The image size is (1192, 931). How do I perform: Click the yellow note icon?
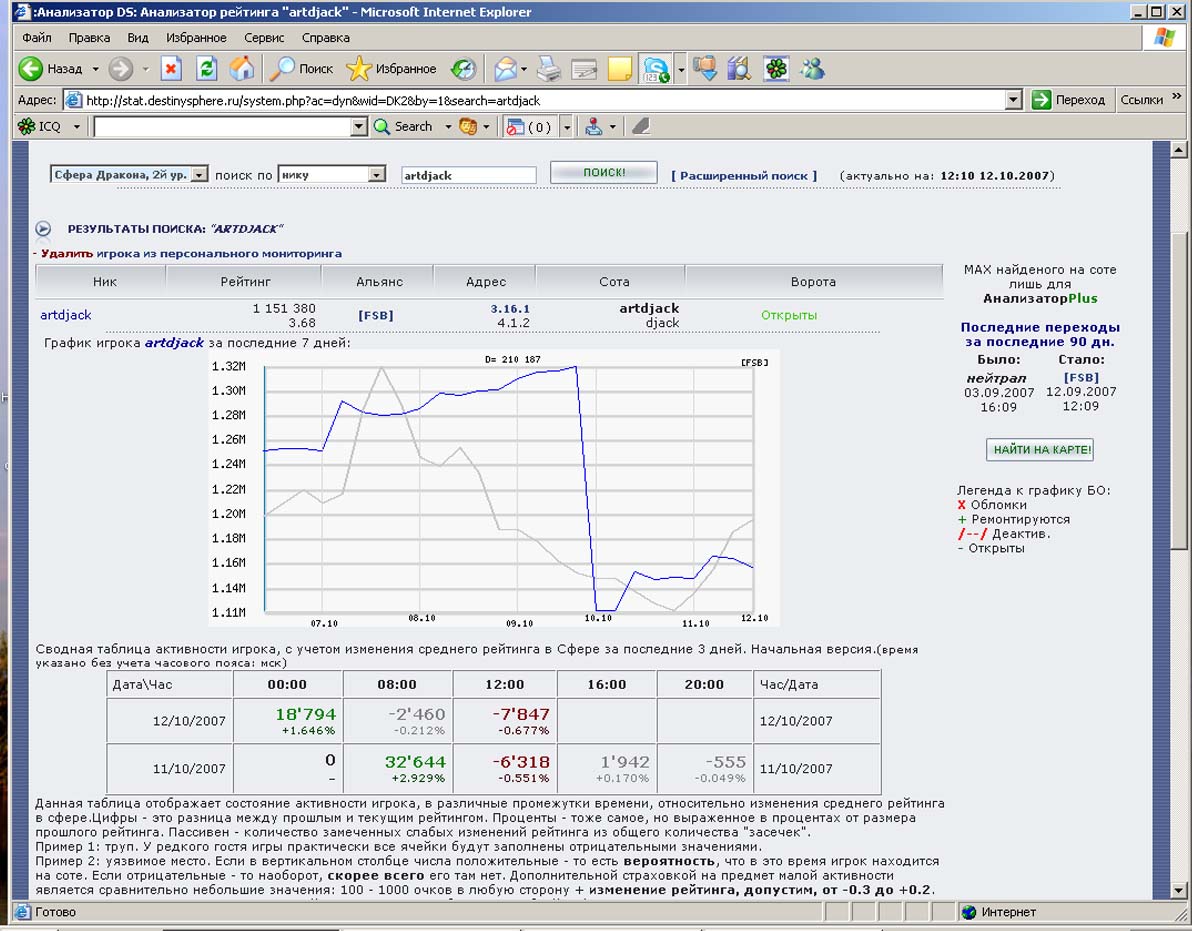620,69
